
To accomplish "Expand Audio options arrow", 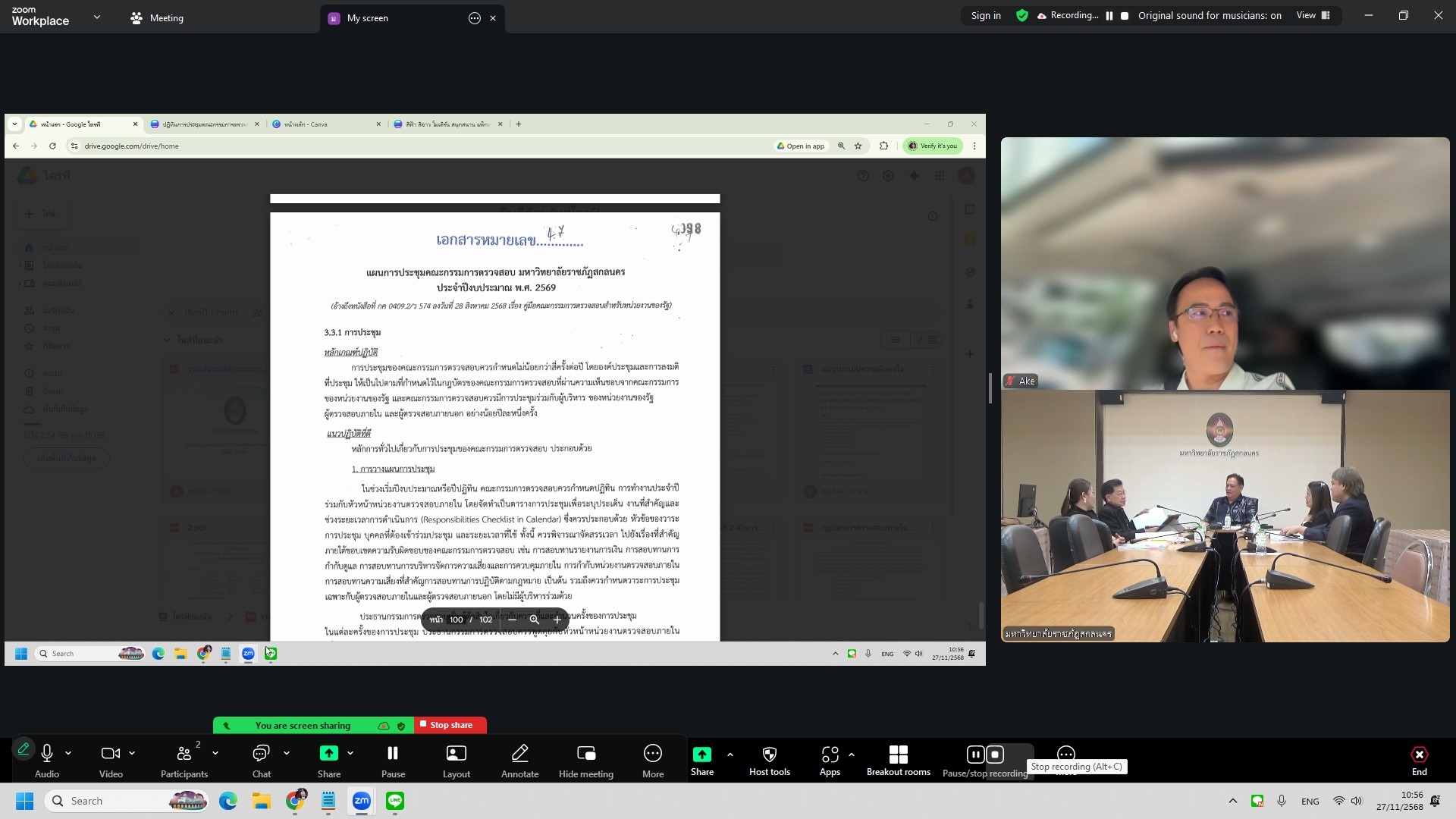I will 68,753.
